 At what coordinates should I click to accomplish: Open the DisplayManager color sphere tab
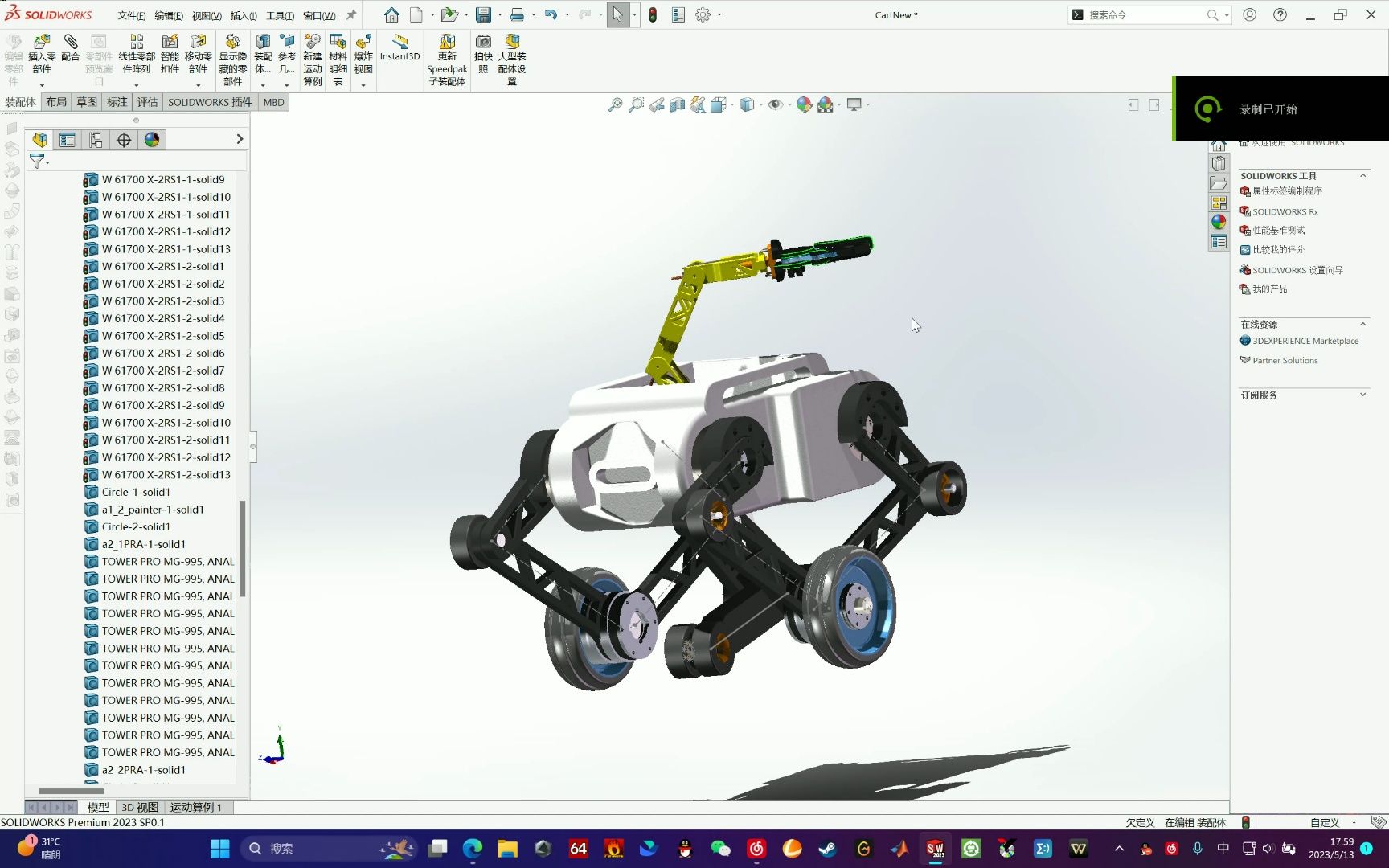pyautogui.click(x=152, y=140)
